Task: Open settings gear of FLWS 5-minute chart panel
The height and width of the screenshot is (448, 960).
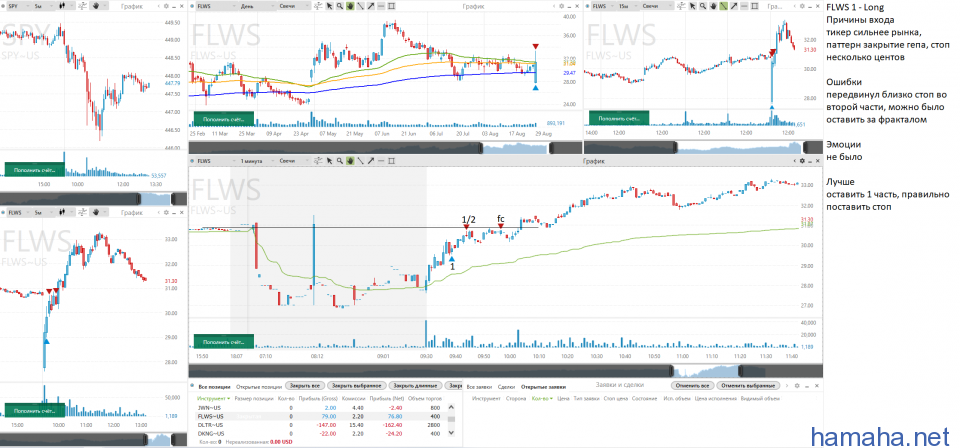Action: point(166,212)
